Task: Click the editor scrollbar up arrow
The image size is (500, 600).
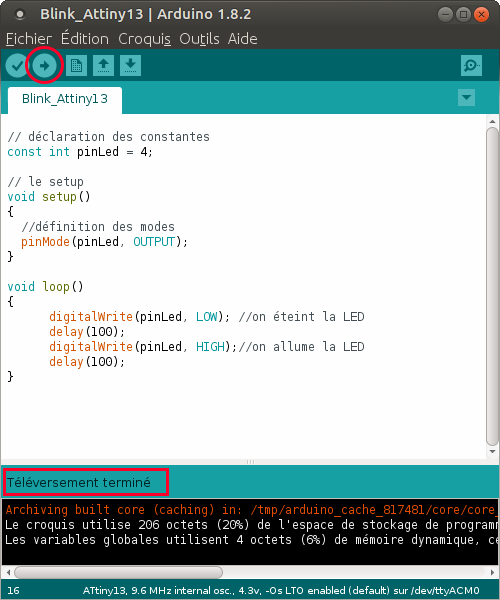Action: coord(492,122)
